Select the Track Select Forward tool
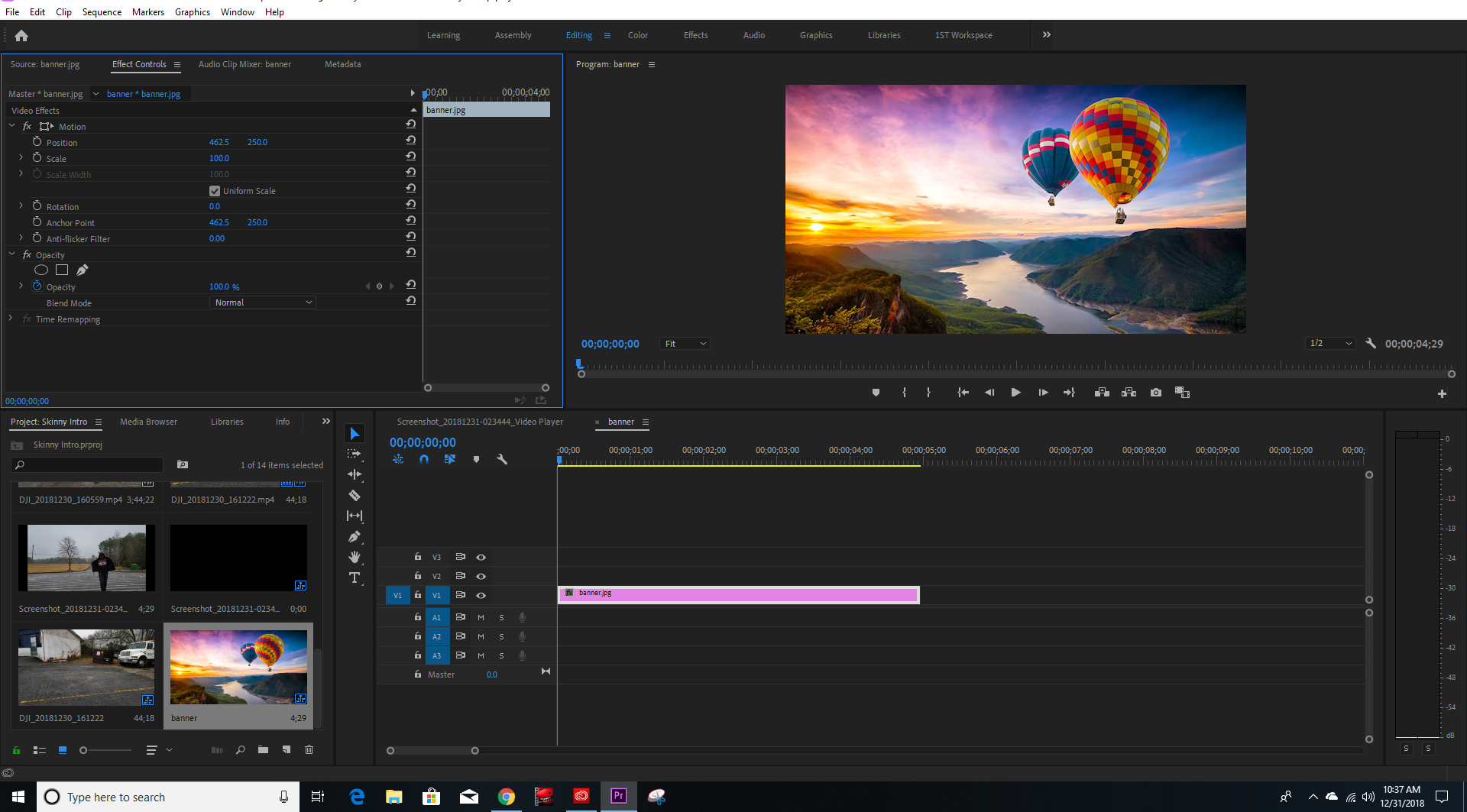Screen dimensions: 1467x812 [x=355, y=453]
